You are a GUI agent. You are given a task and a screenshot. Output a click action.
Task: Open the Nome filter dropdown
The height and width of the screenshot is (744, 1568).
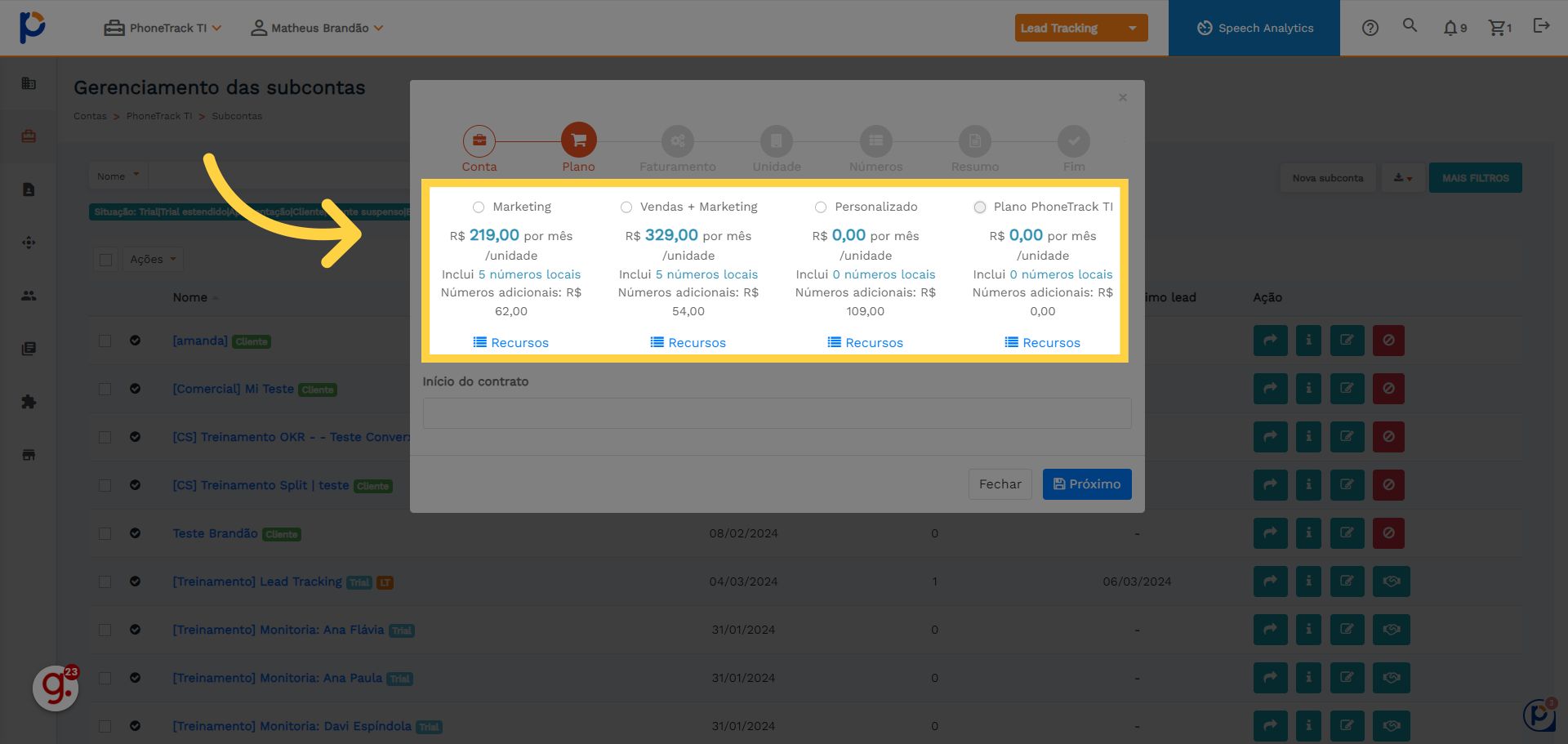click(118, 176)
